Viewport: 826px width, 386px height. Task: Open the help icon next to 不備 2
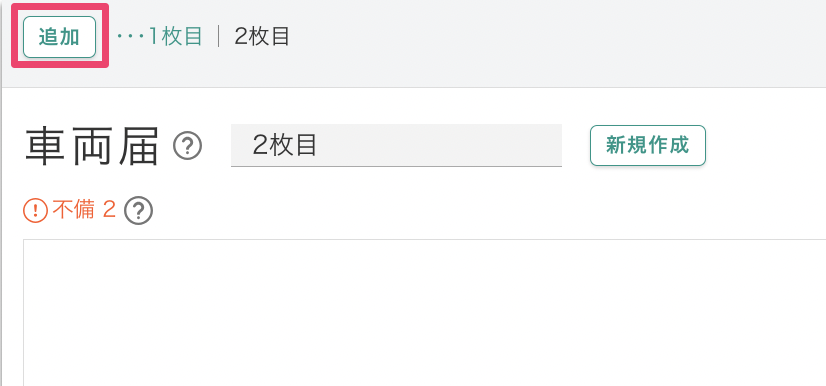(x=138, y=211)
